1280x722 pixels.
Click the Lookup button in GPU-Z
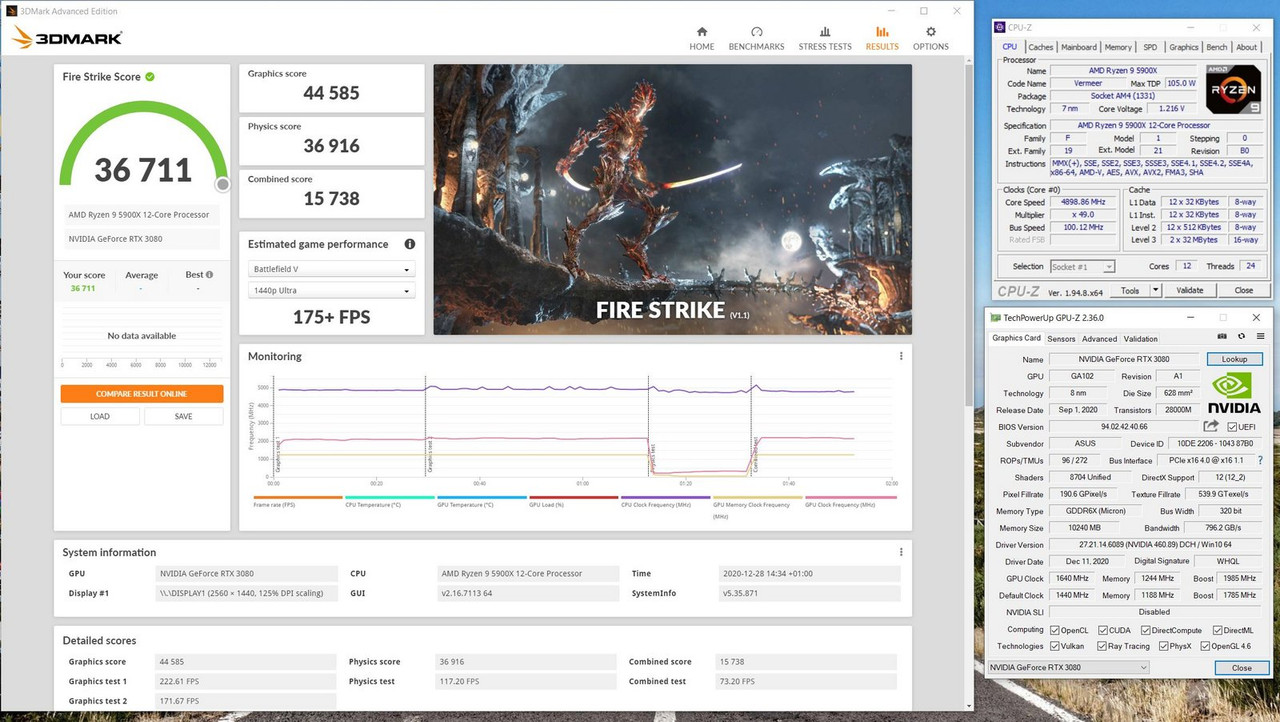click(x=1234, y=359)
